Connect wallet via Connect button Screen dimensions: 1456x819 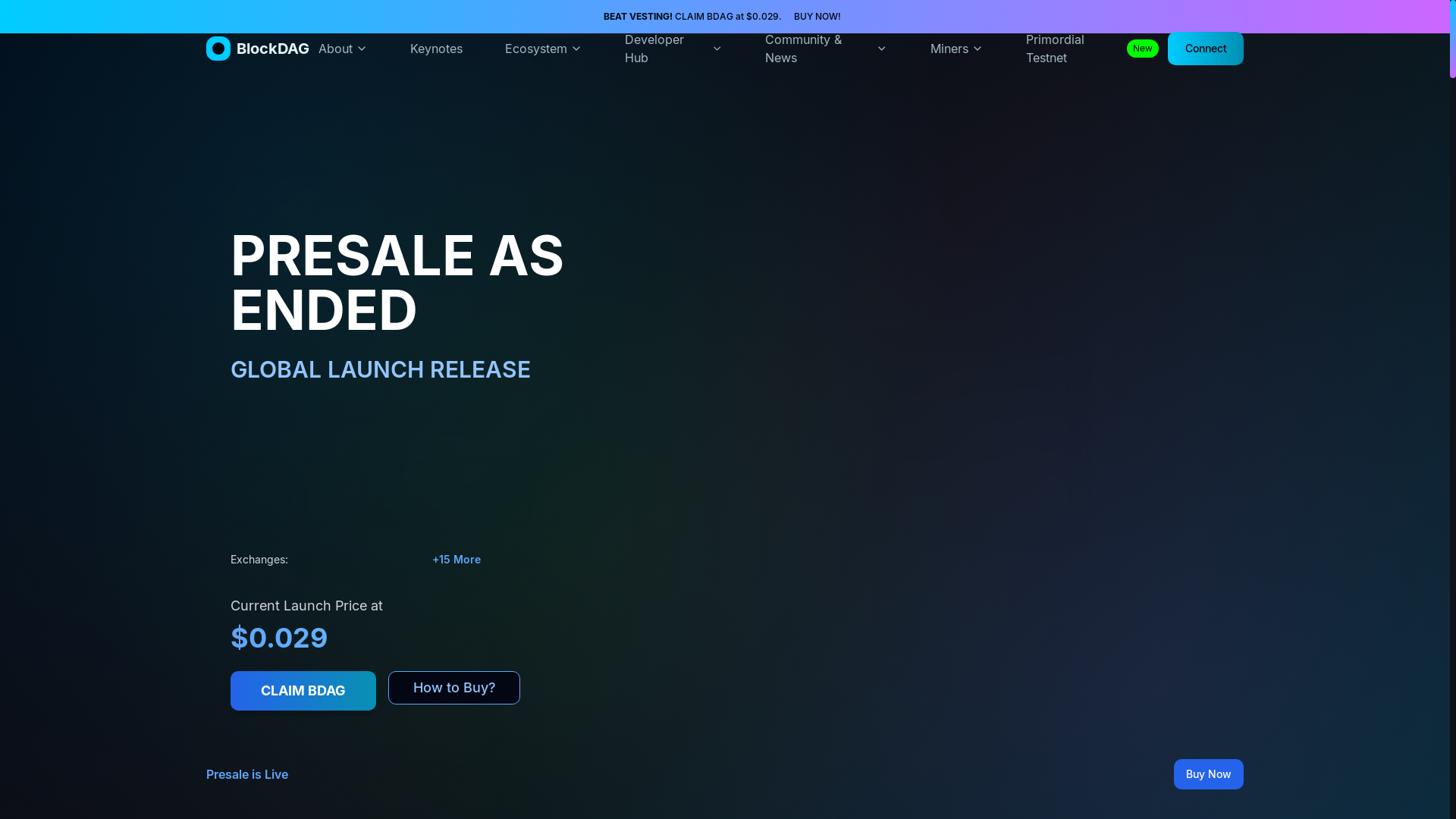[1205, 49]
